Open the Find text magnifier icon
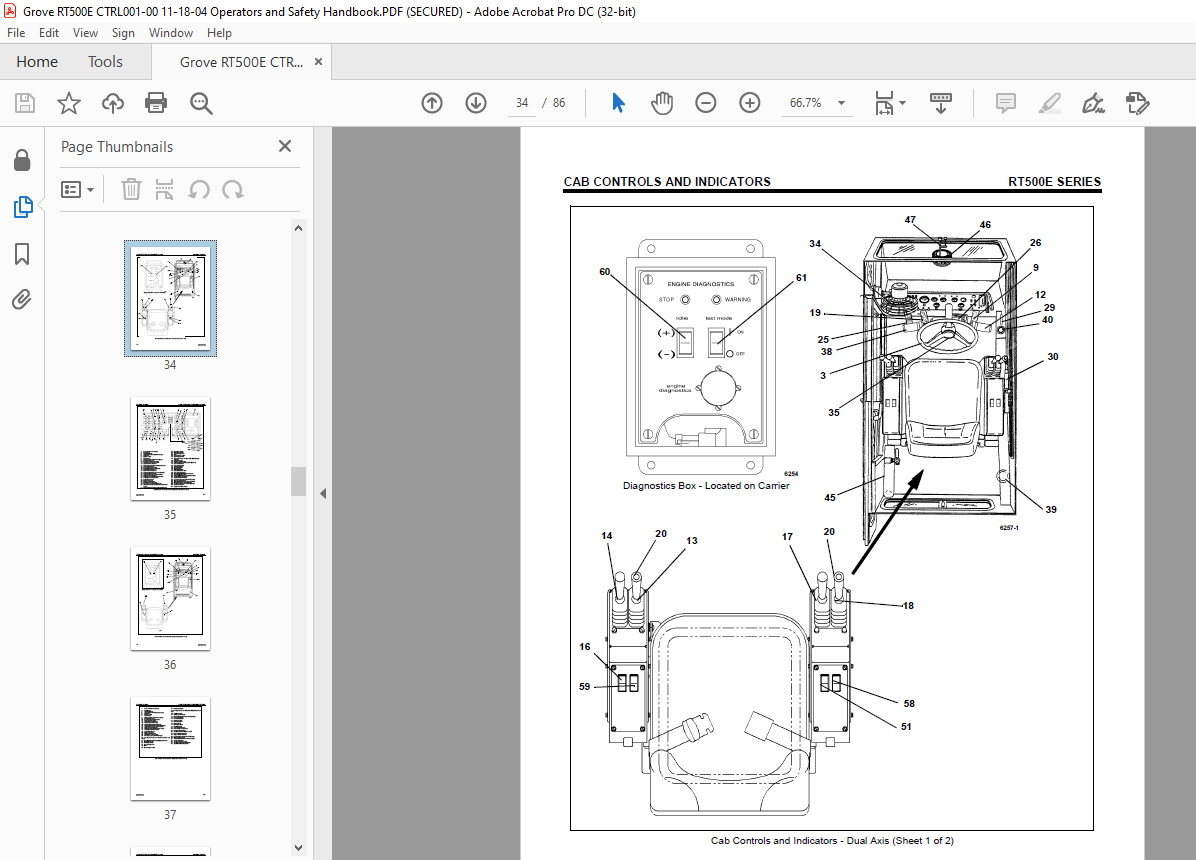The width and height of the screenshot is (1196, 860). pos(201,103)
